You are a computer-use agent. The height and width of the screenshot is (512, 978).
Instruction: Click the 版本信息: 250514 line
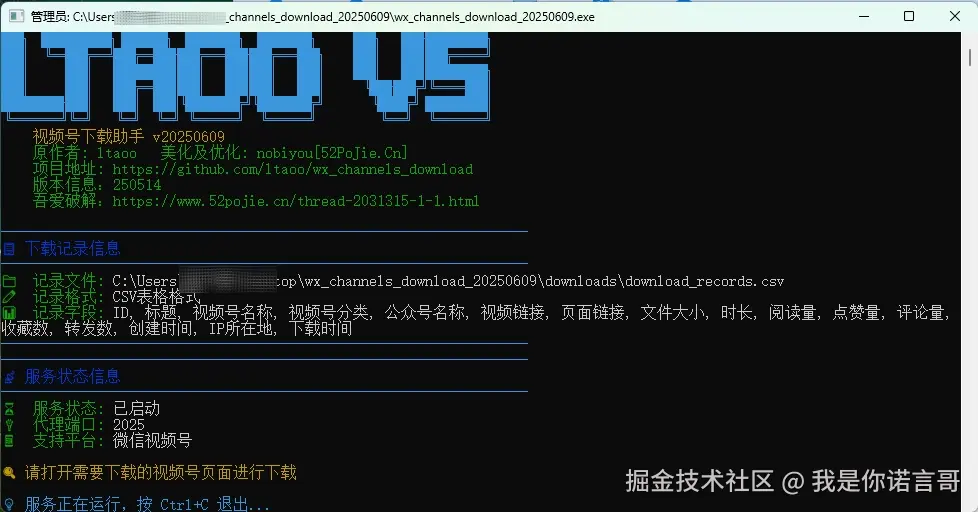[x=97, y=185]
